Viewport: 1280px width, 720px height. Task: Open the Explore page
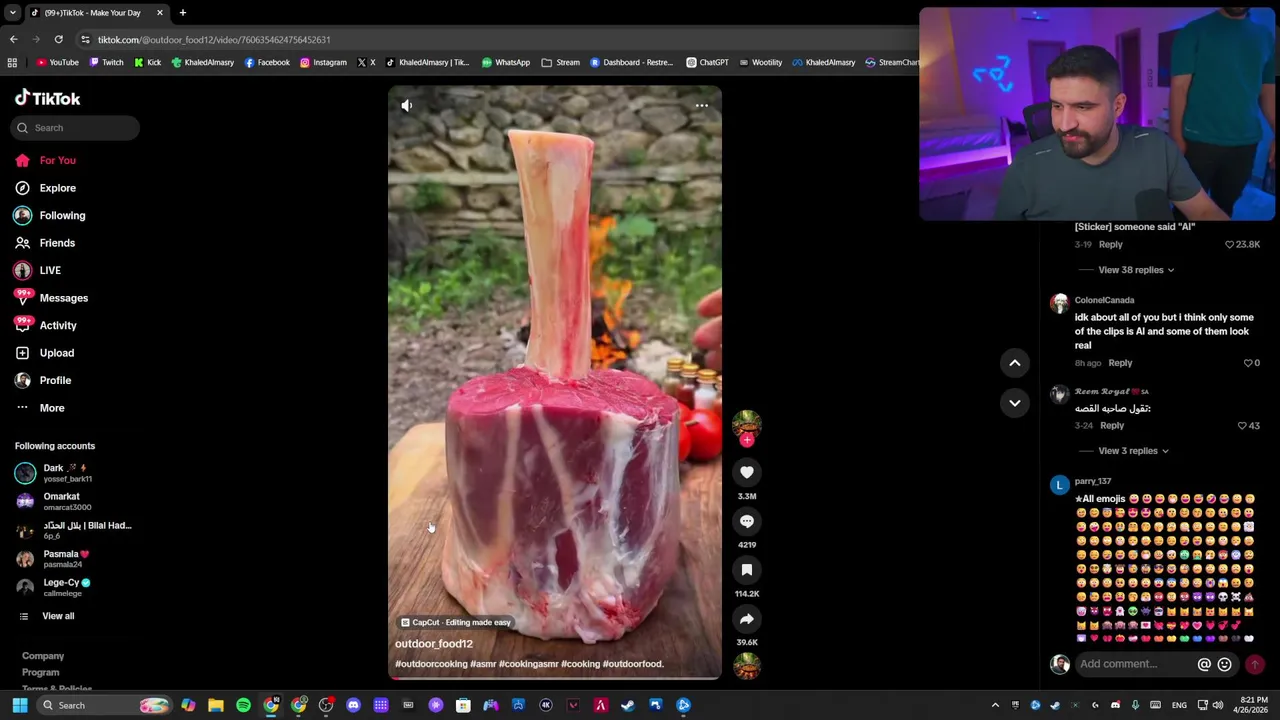click(x=46, y=188)
